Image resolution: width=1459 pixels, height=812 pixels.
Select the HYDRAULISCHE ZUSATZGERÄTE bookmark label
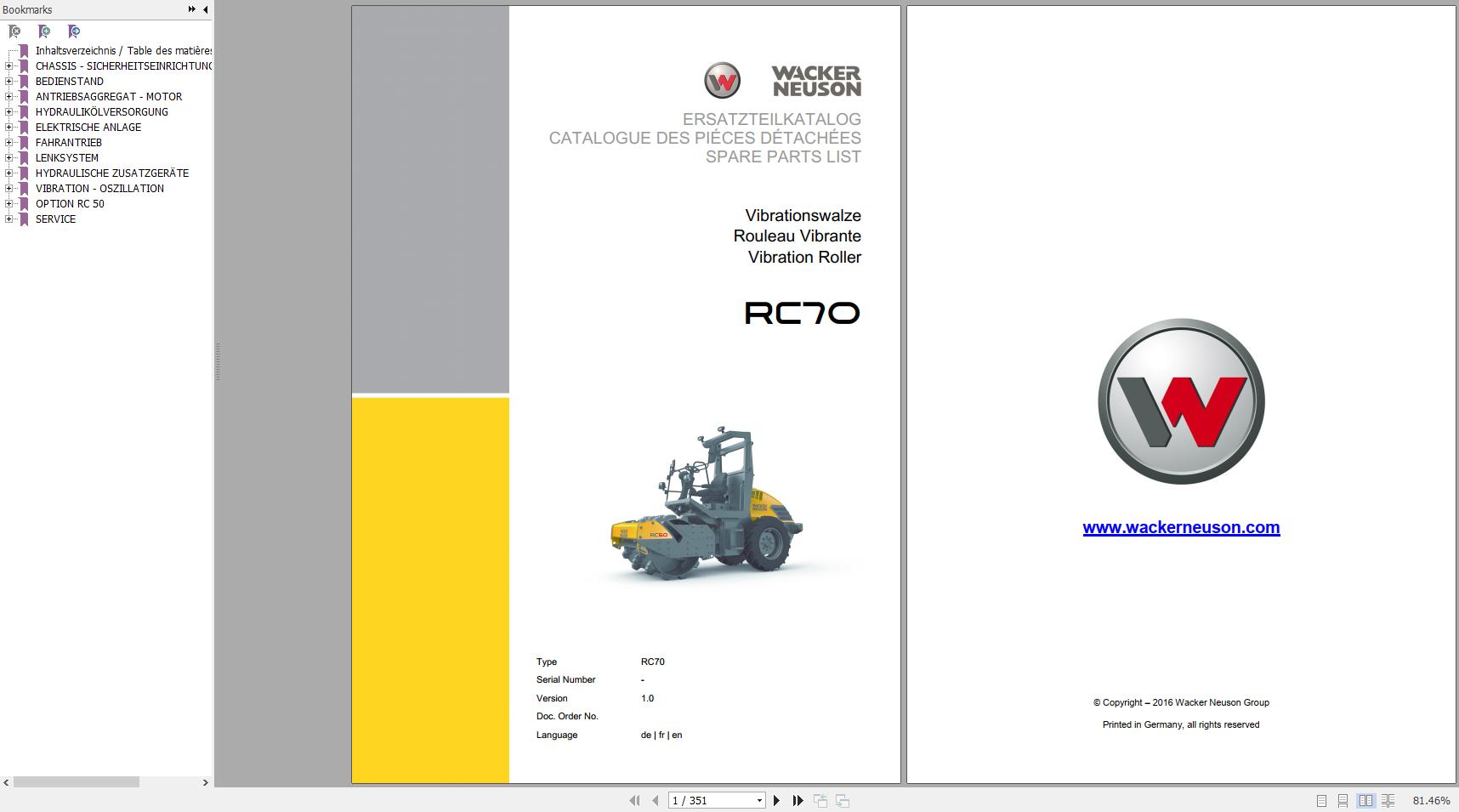(x=112, y=173)
